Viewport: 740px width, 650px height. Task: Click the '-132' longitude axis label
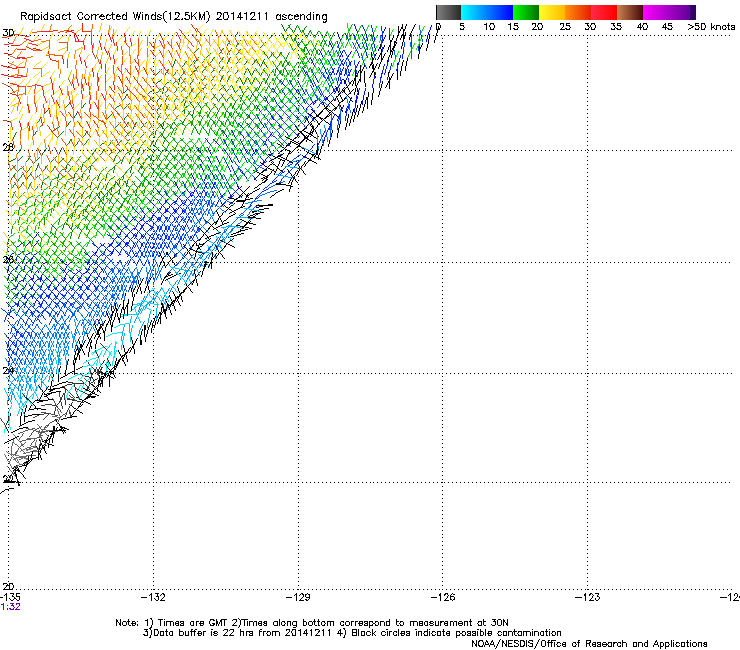(153, 597)
